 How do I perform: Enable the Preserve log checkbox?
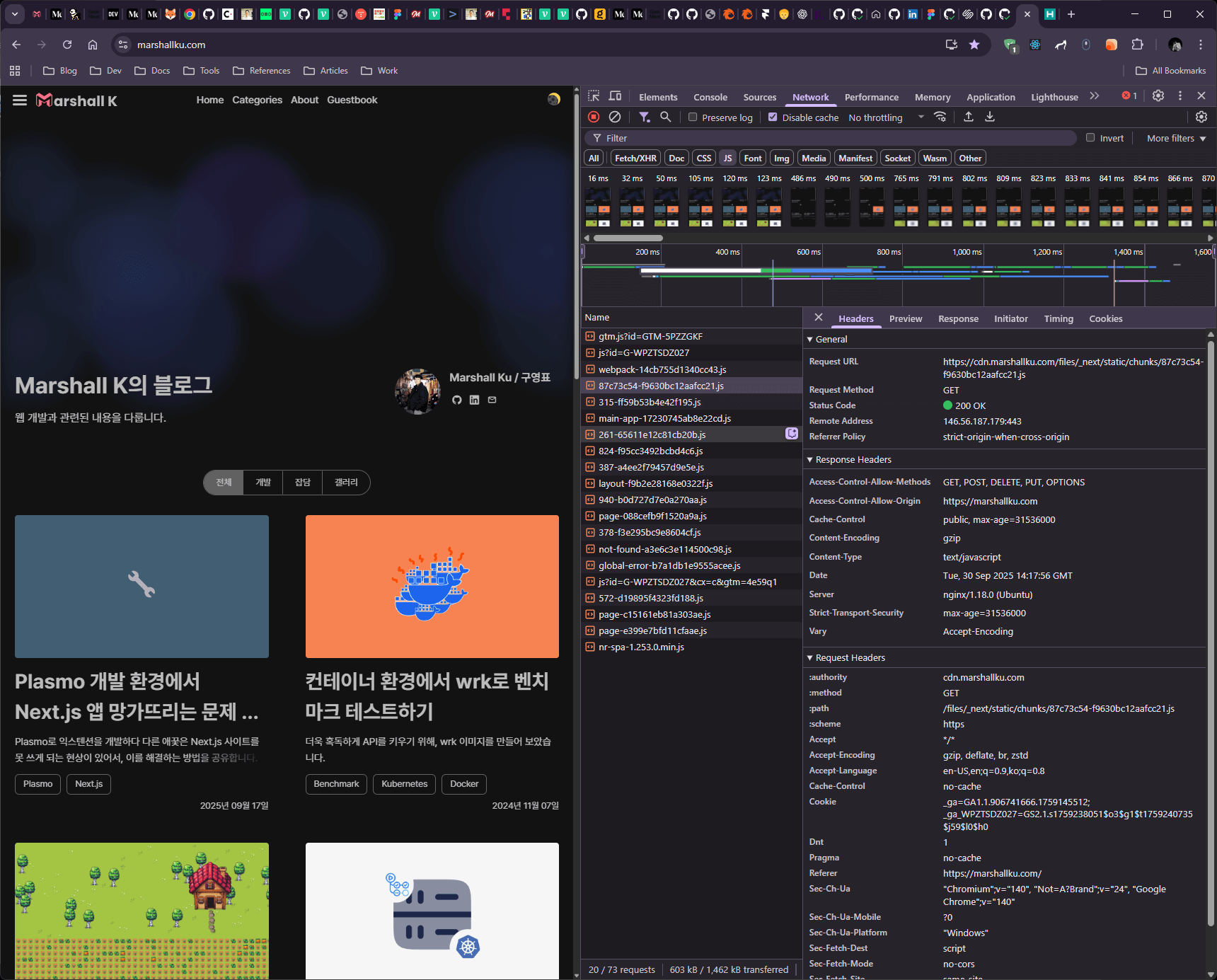coord(693,117)
